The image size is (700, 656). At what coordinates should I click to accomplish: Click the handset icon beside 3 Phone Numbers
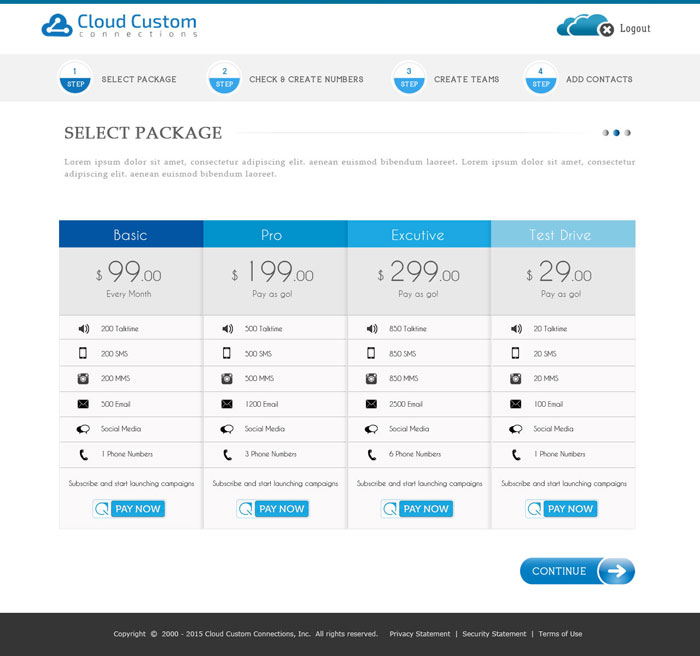coord(228,455)
